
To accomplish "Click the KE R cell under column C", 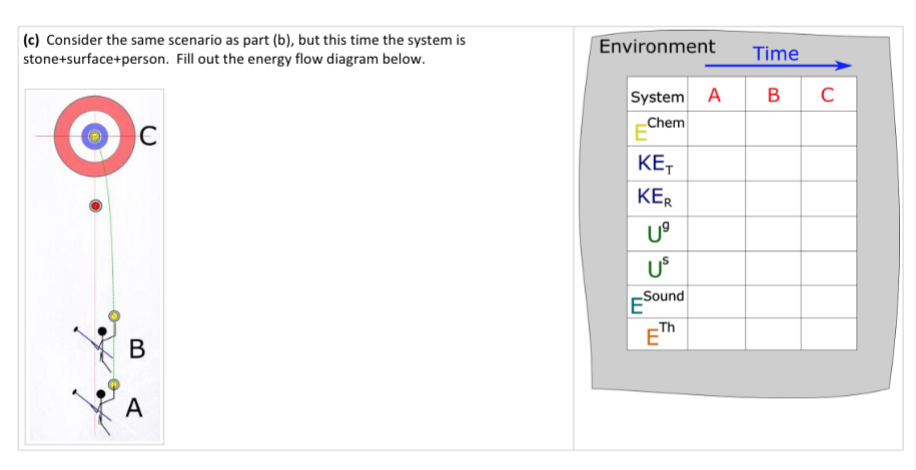I will [x=828, y=199].
